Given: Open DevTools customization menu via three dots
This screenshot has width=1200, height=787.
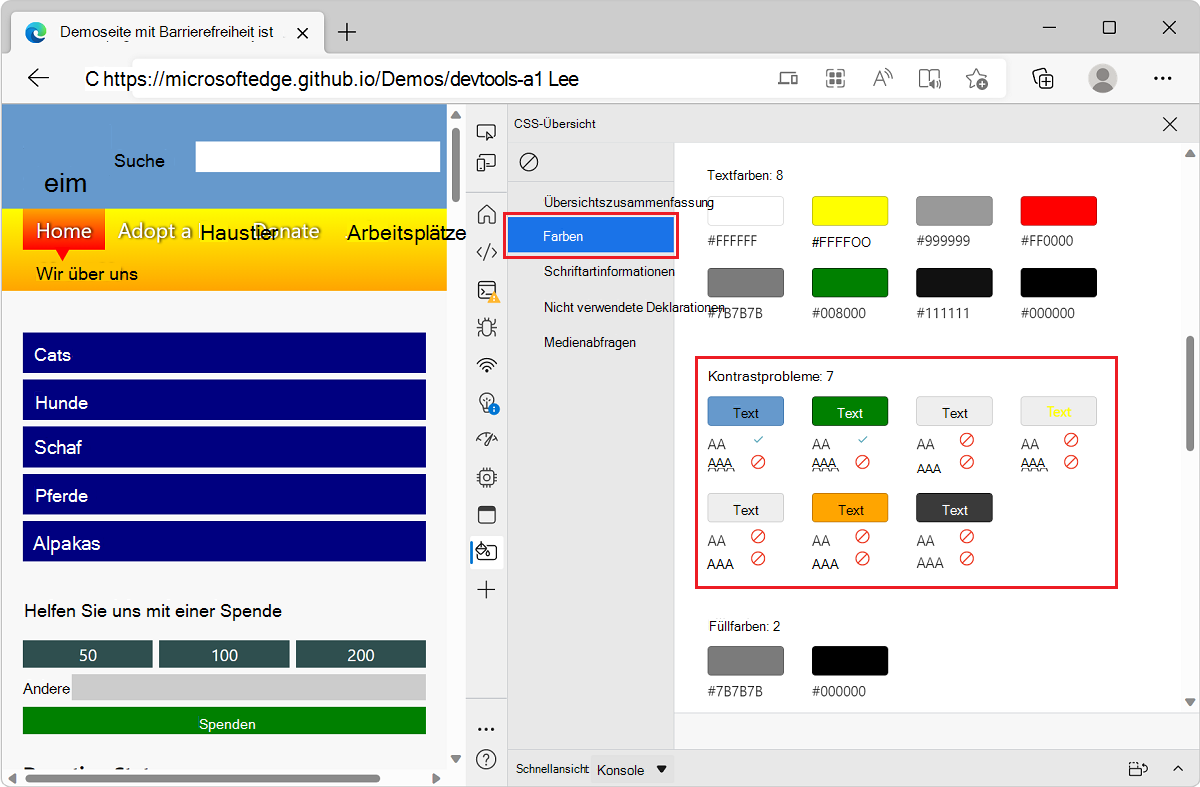Looking at the screenshot, I should [x=486, y=728].
